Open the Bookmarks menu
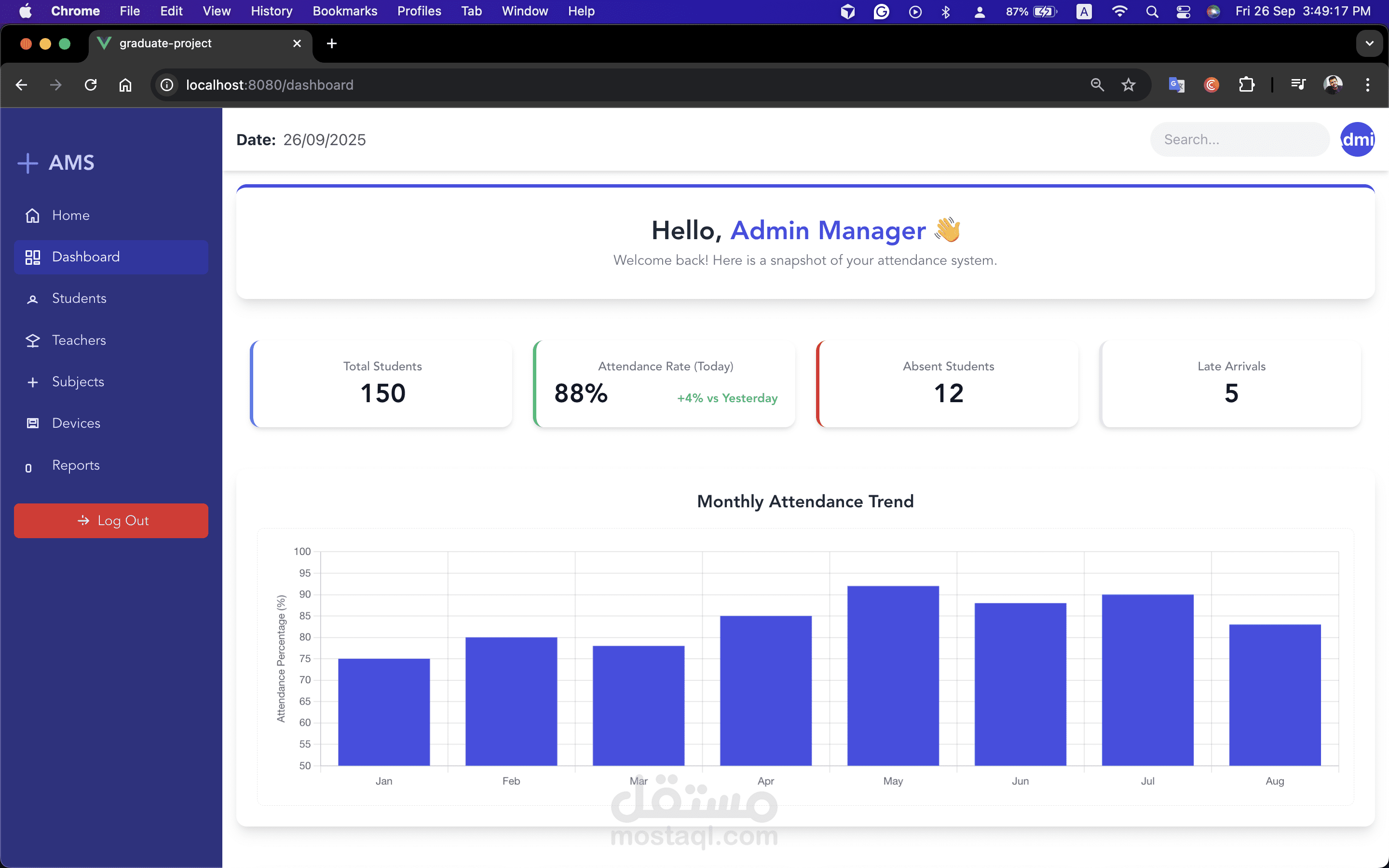1389x868 pixels. tap(344, 12)
